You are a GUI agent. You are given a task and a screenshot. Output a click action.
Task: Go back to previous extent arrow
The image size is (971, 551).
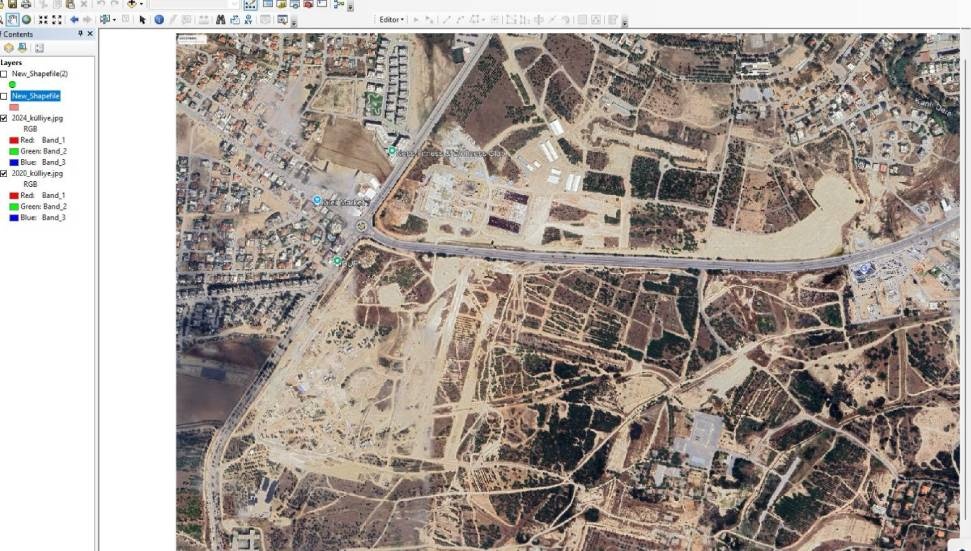pos(74,19)
